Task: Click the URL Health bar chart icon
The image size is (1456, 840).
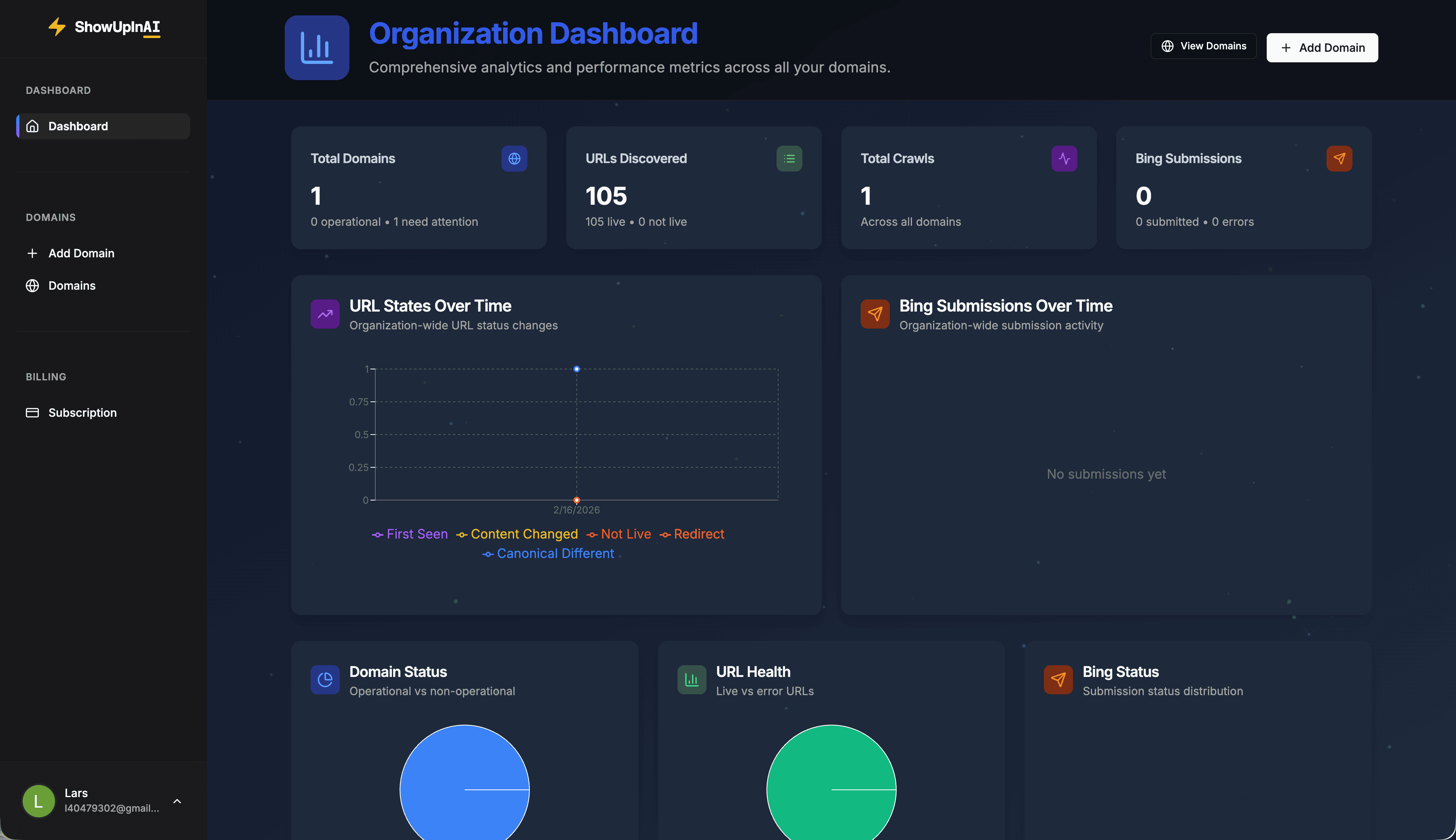Action: click(691, 680)
